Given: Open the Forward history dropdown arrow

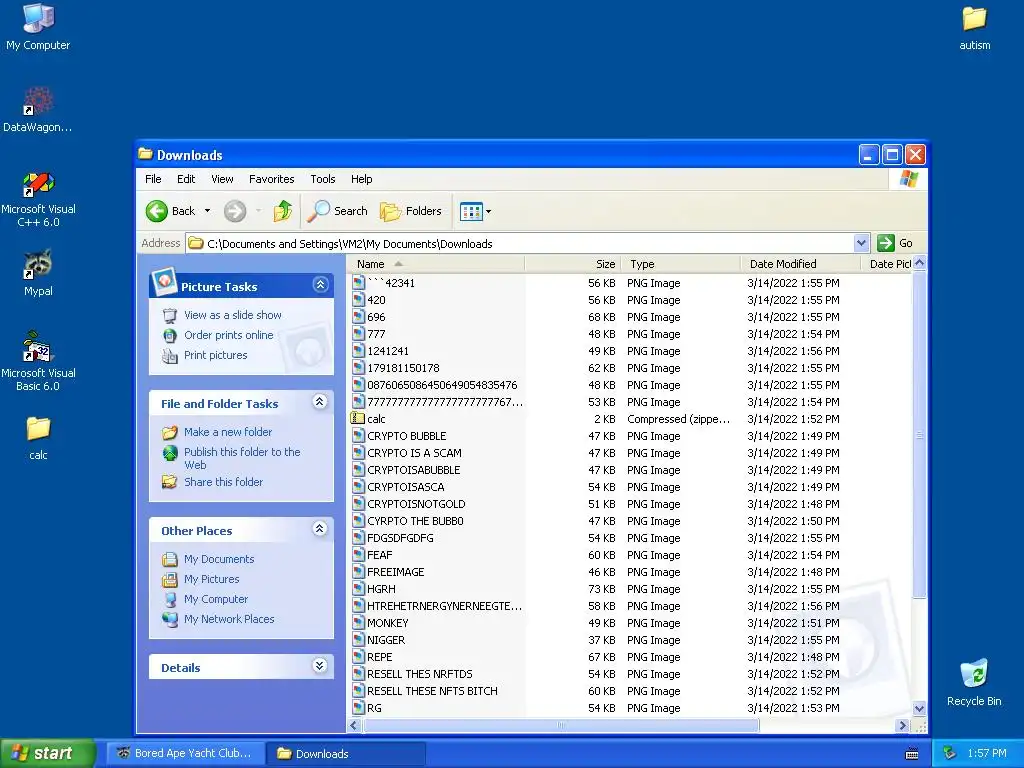Looking at the screenshot, I should [259, 211].
